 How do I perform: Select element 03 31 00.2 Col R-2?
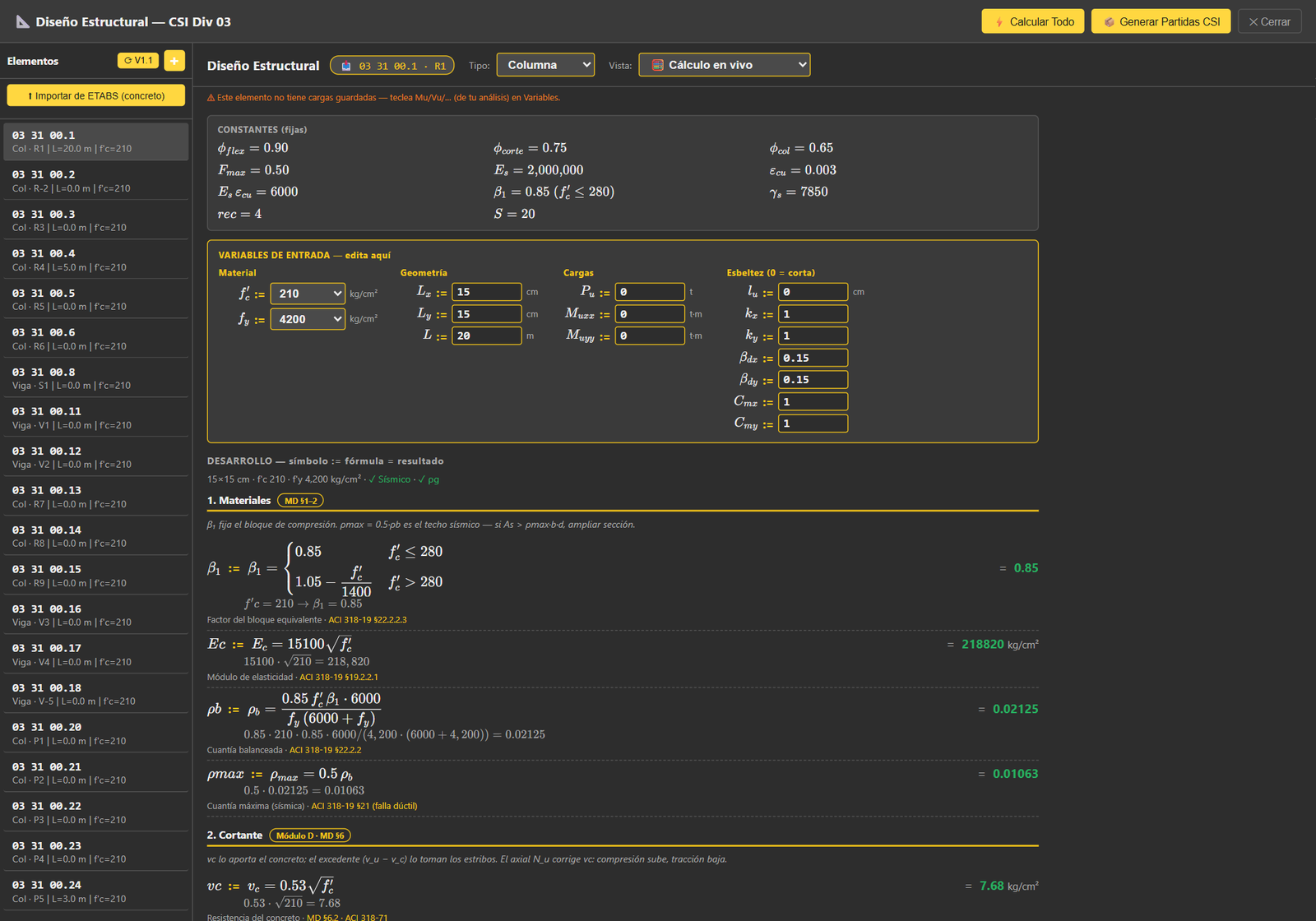[x=96, y=181]
